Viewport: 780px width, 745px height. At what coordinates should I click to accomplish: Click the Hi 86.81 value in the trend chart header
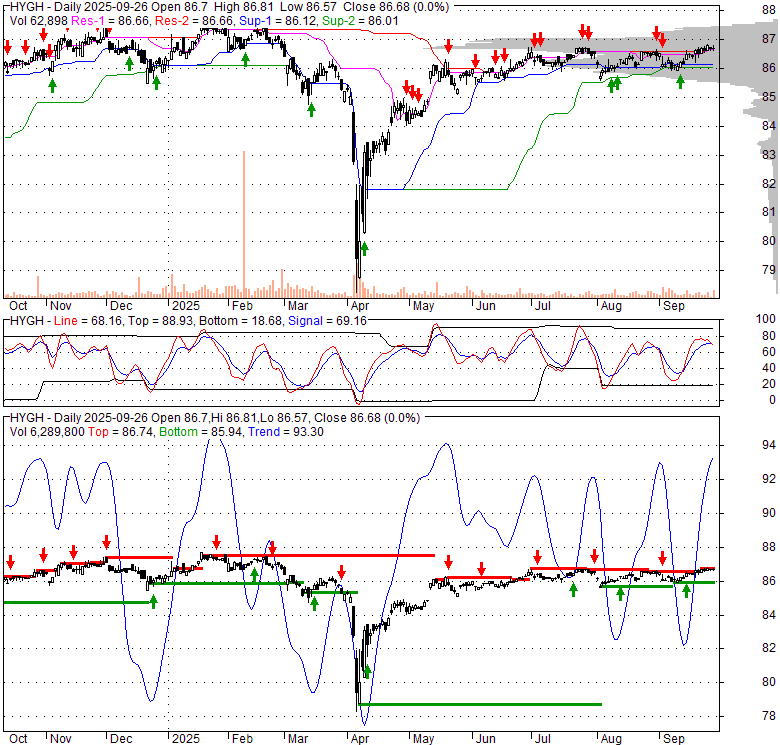234,418
